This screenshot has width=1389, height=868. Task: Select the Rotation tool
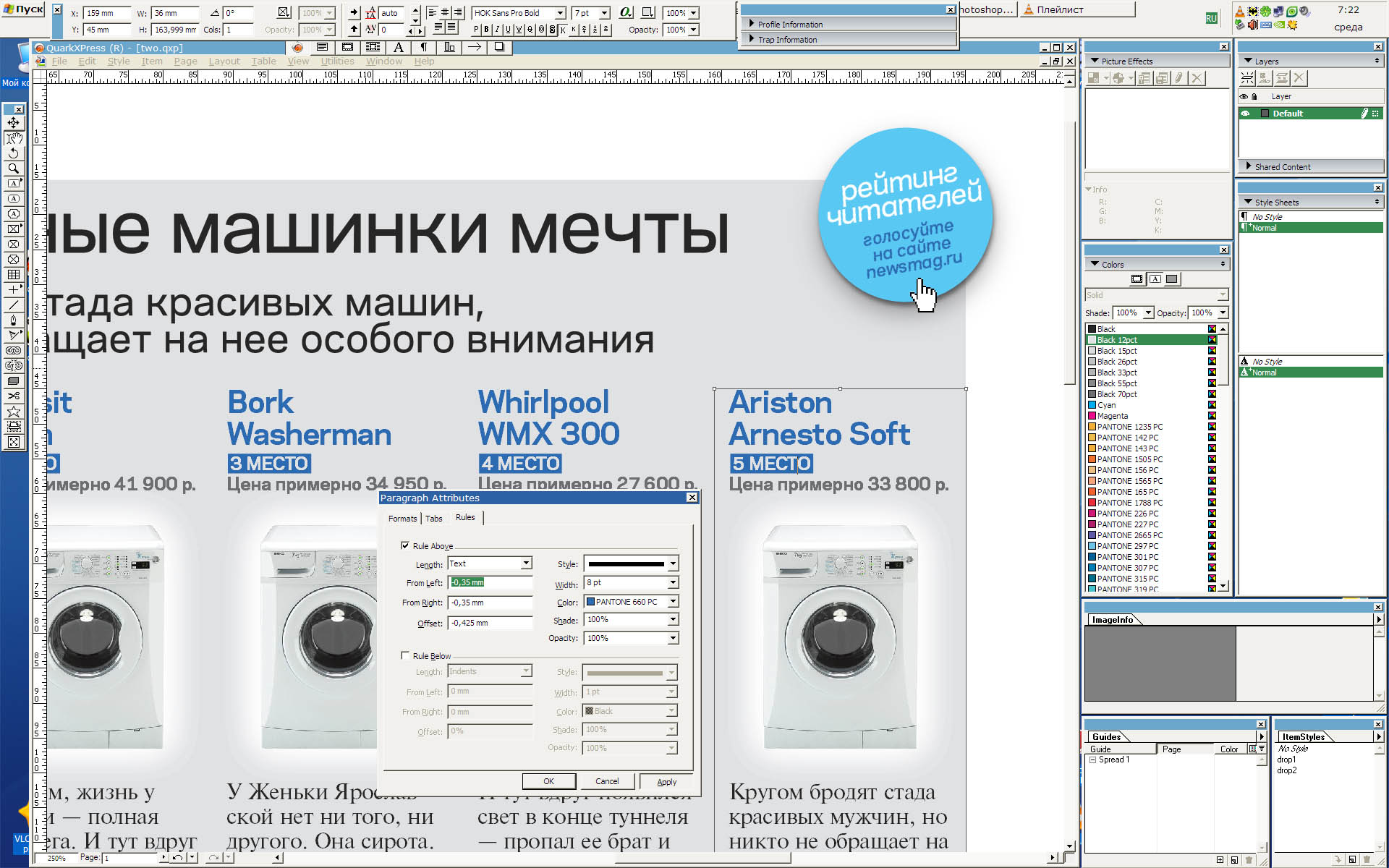[14, 153]
